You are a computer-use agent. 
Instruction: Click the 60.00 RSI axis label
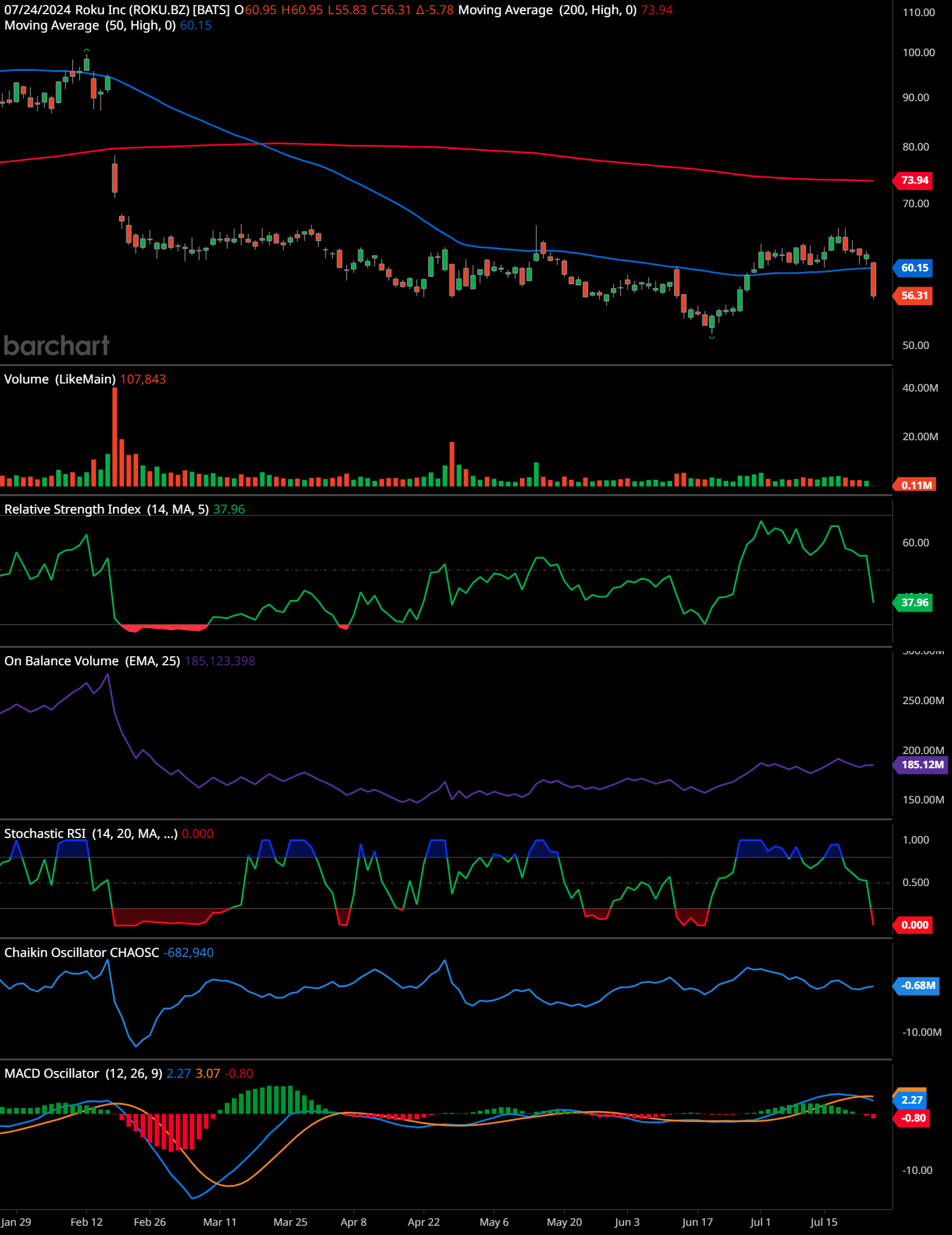[x=916, y=543]
